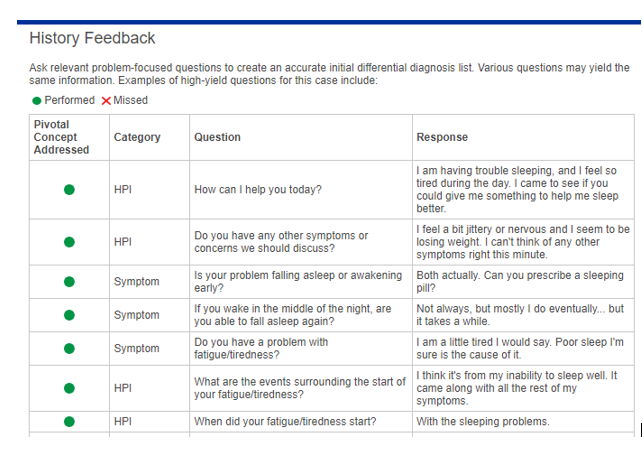
Task: Click green dot for "events surrounding the start" row
Action: click(x=69, y=388)
